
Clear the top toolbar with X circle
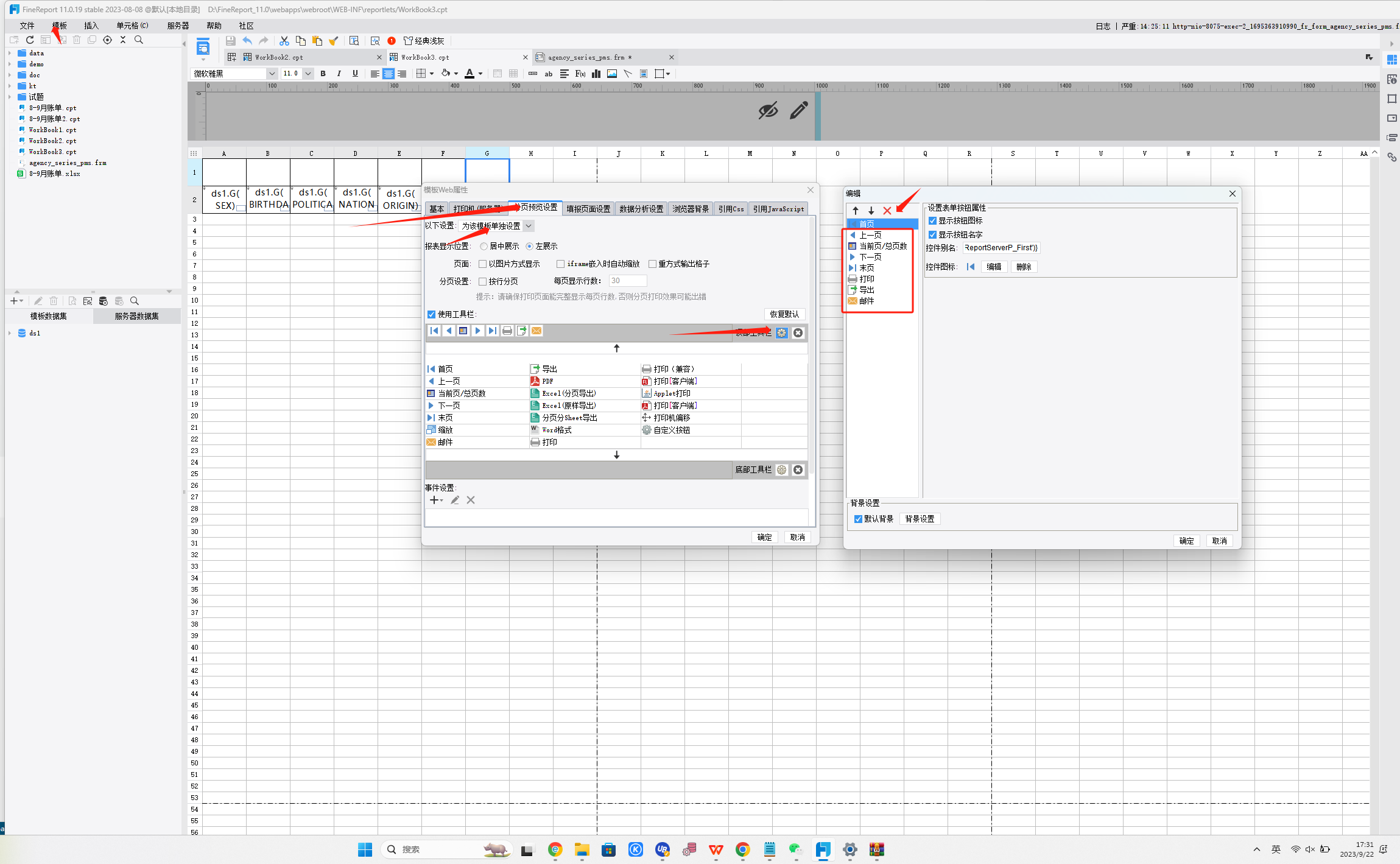798,332
